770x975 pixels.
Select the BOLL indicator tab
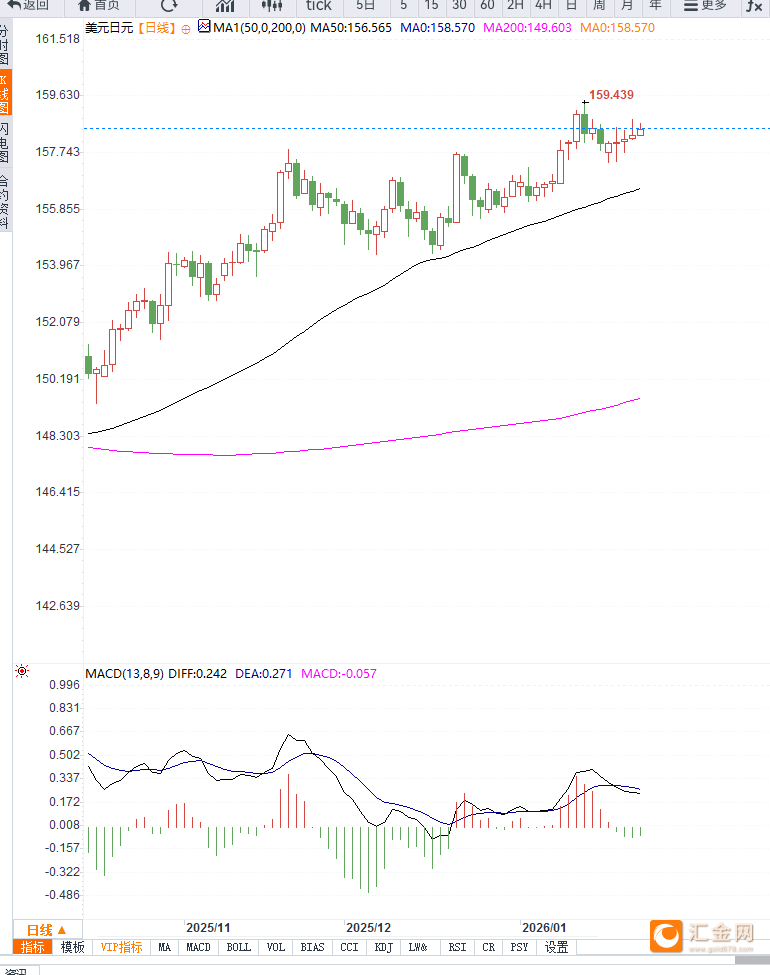[238, 947]
